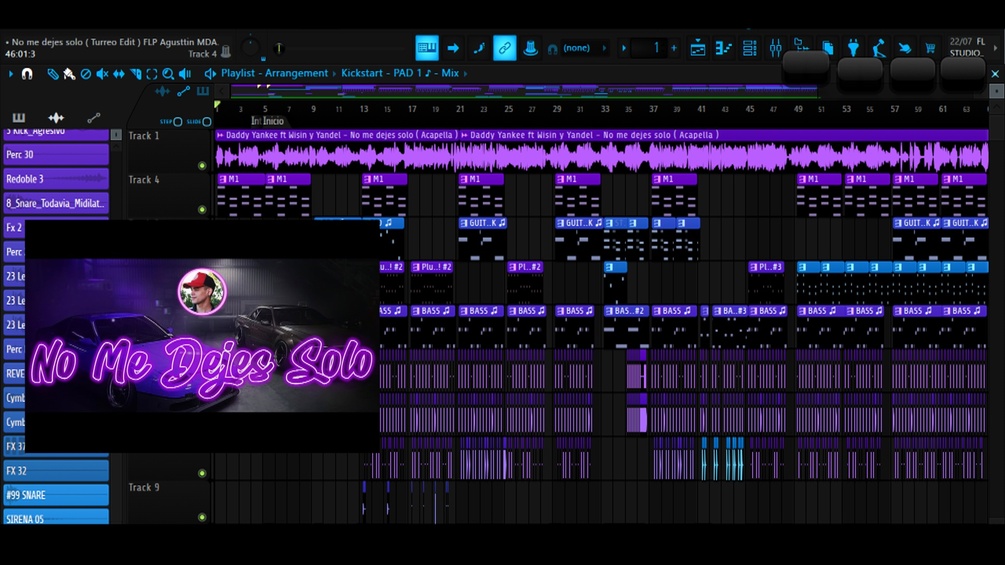Open the first Acapella clip's menu icon
The height and width of the screenshot is (565, 1005).
(220, 135)
